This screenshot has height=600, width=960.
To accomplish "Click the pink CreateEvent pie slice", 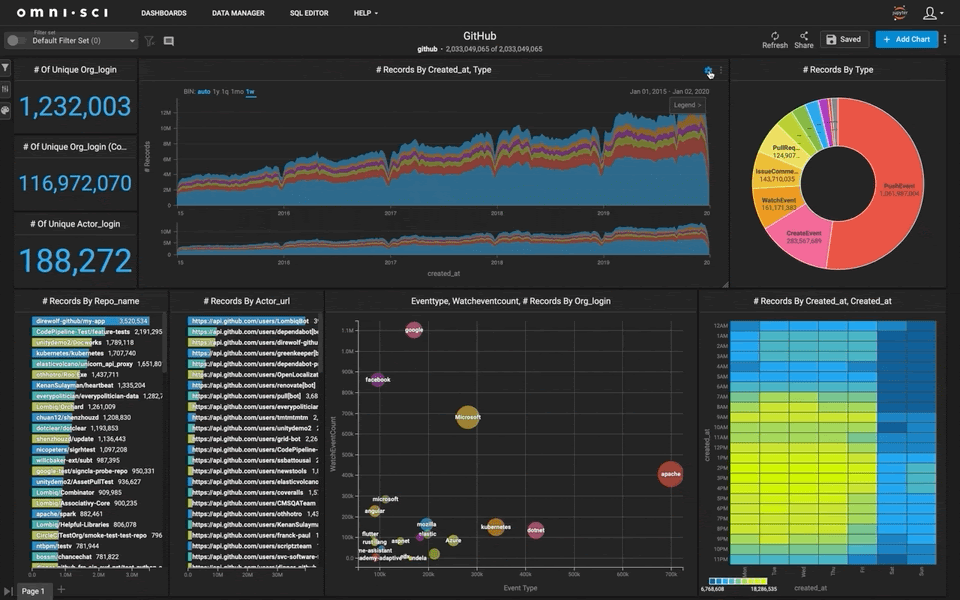I will [803, 237].
